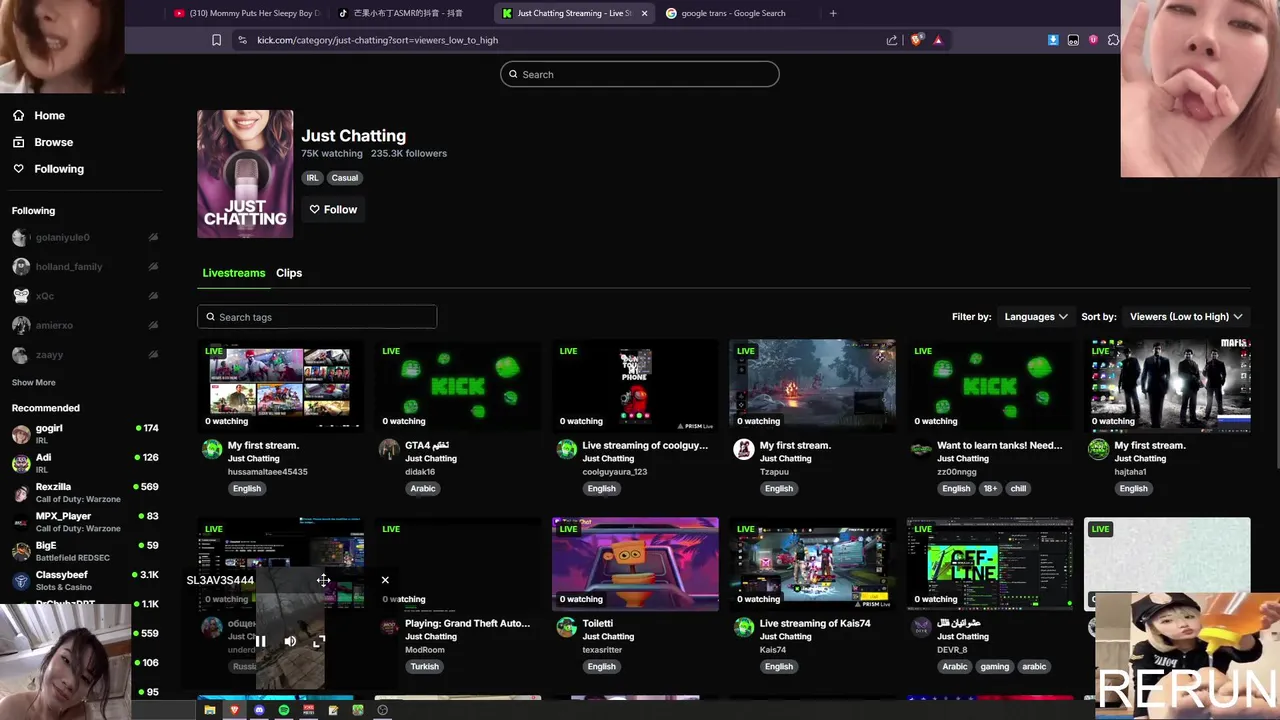The height and width of the screenshot is (720, 1280).
Task: Open the Following heart sidebar item
Action: 48,169
